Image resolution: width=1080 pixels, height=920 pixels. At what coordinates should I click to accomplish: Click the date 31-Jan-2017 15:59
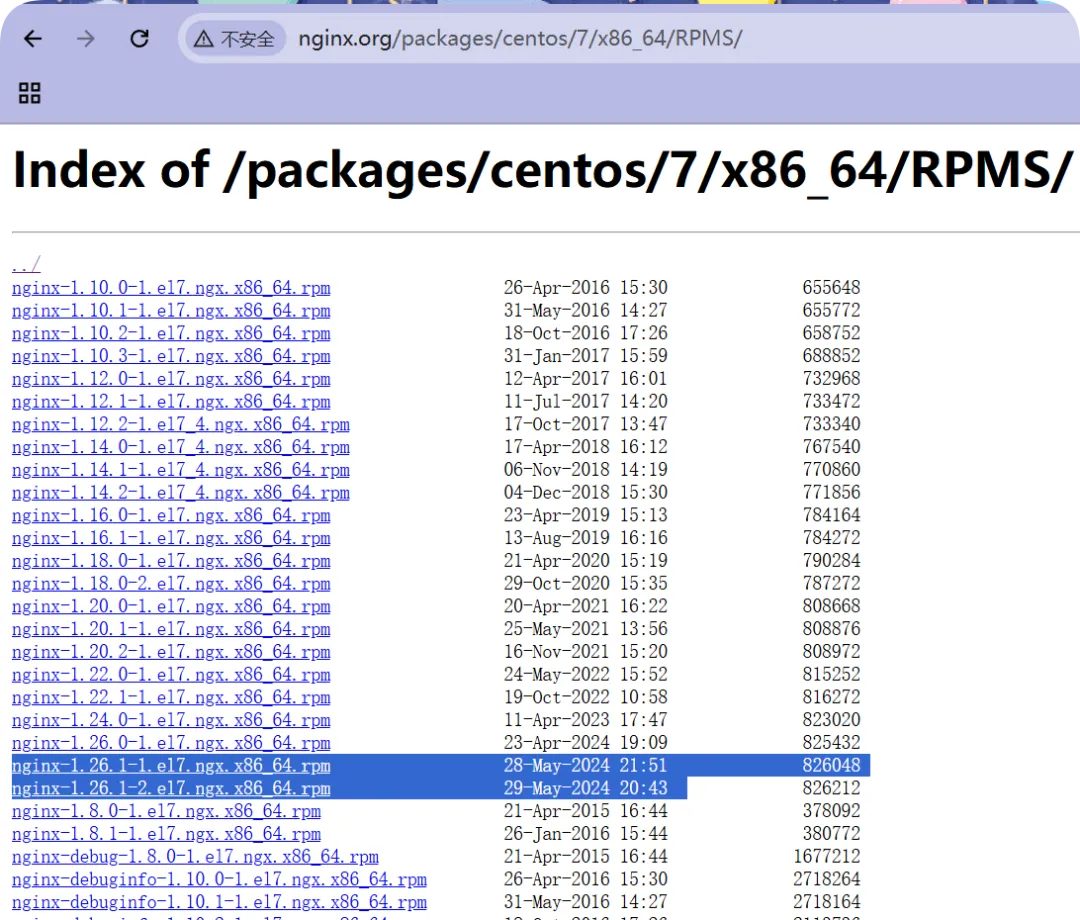(585, 355)
